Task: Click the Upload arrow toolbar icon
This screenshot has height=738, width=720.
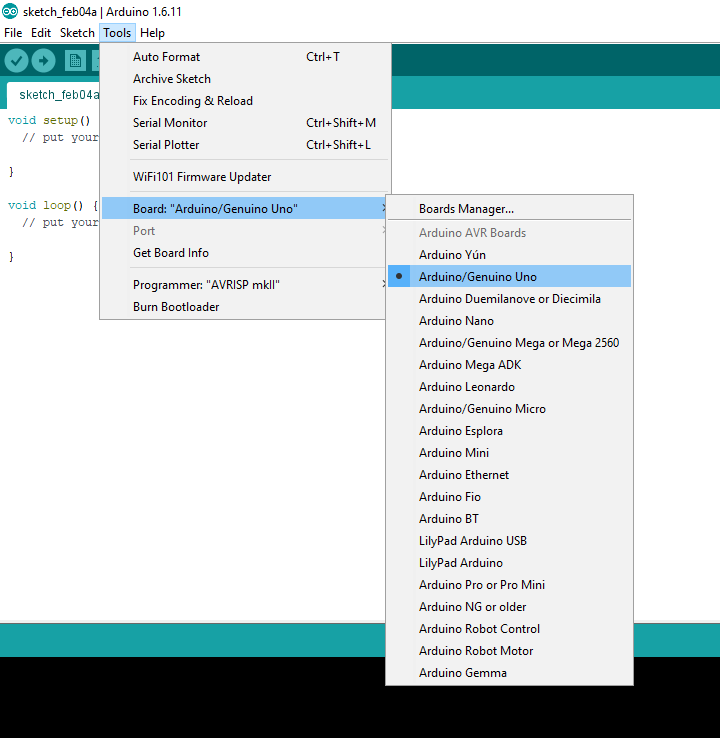Action: point(43,61)
